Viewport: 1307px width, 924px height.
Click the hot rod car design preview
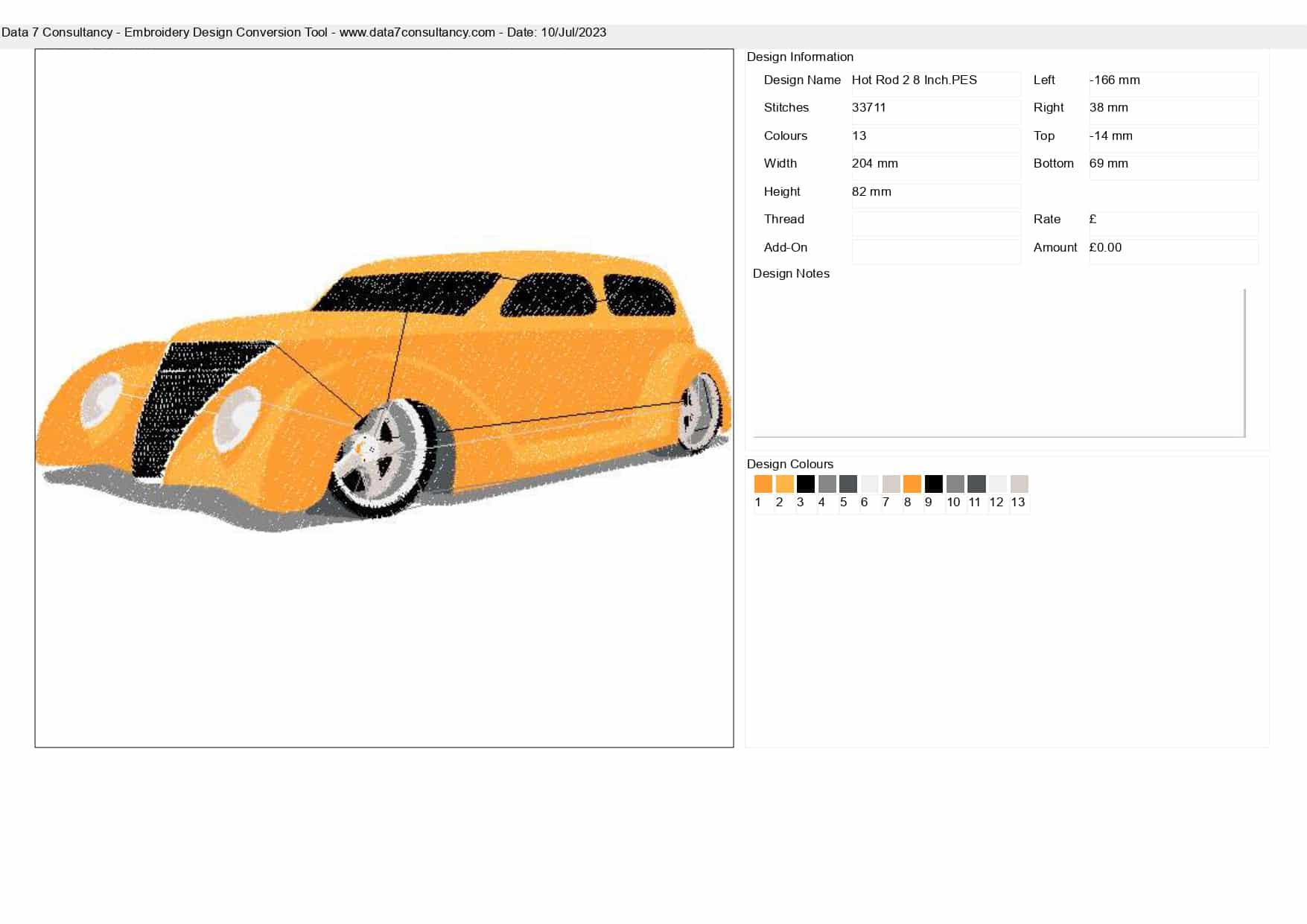384,398
